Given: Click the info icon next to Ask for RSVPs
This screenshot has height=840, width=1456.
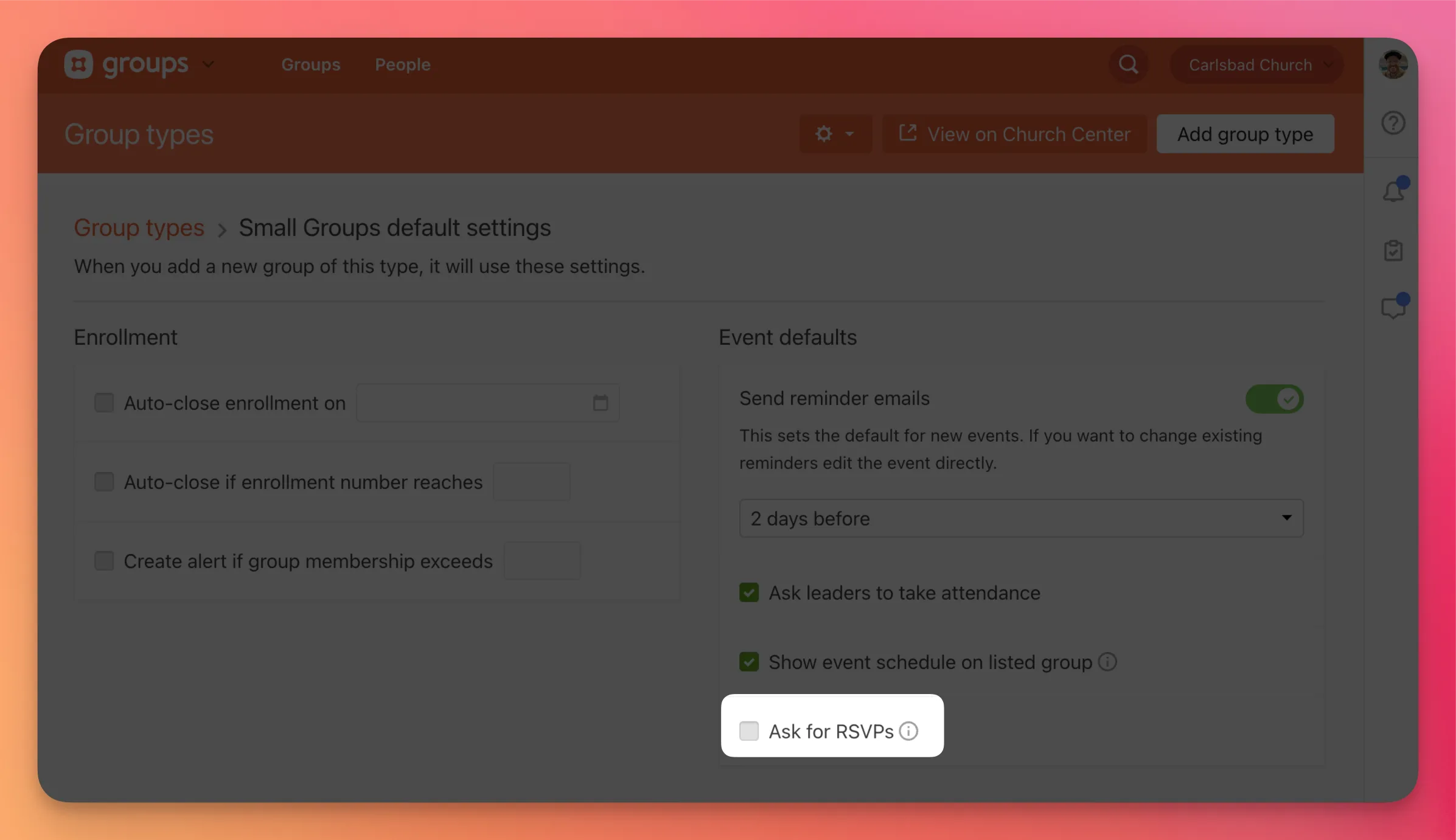Looking at the screenshot, I should (x=908, y=731).
